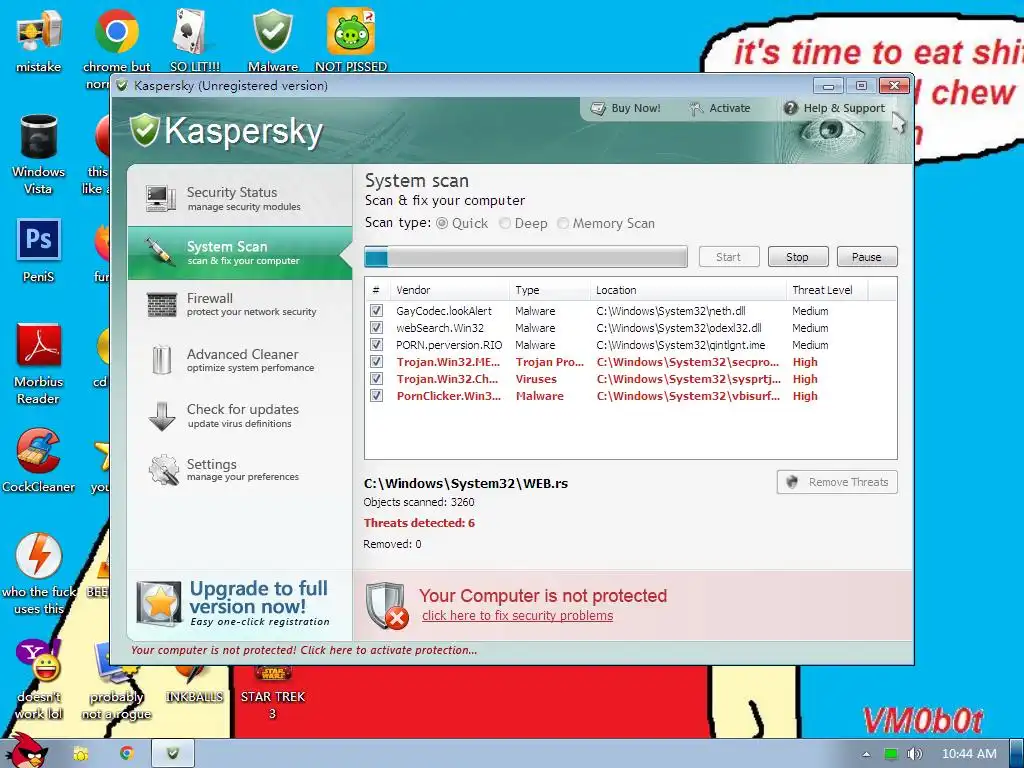Click the Start scan button
The width and height of the screenshot is (1024, 768).
click(x=729, y=257)
